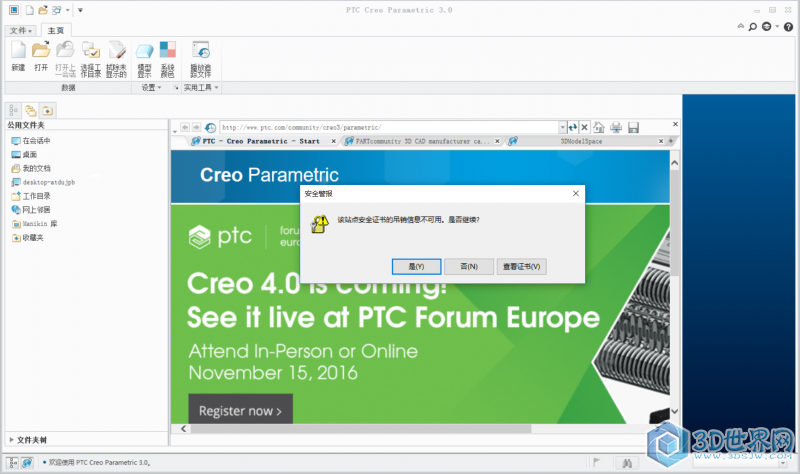Click the folder browser navigator tab icon

pyautogui.click(x=31, y=110)
